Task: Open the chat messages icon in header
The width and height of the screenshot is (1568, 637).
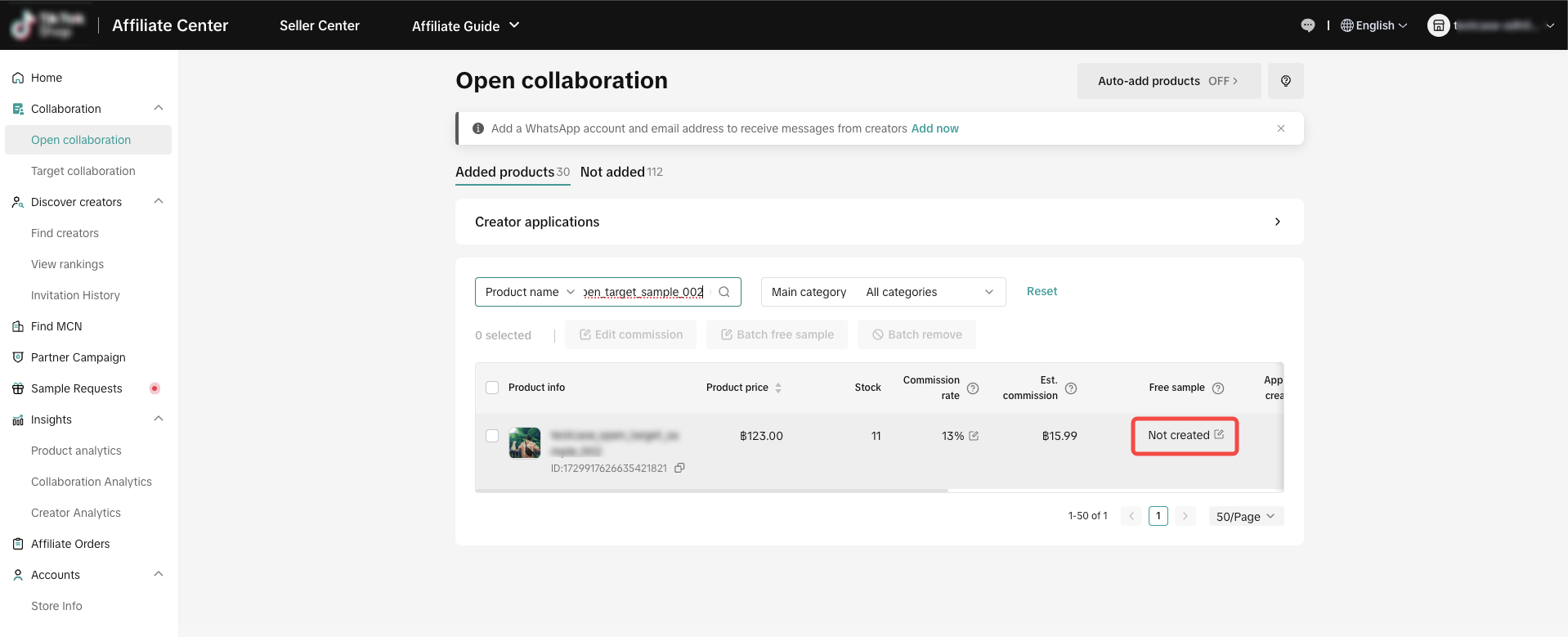Action: pos(1307,25)
